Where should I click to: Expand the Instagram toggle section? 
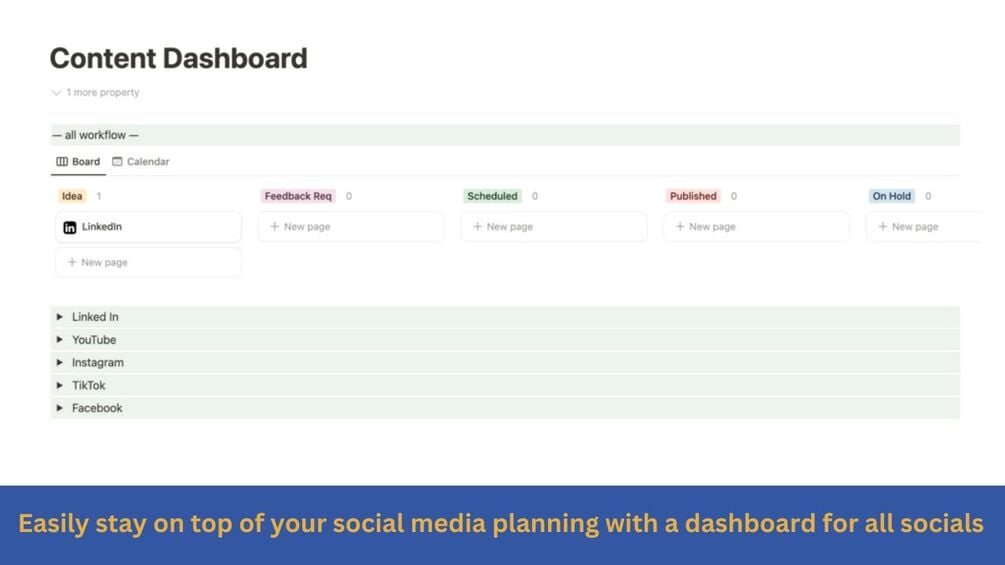pyautogui.click(x=60, y=363)
